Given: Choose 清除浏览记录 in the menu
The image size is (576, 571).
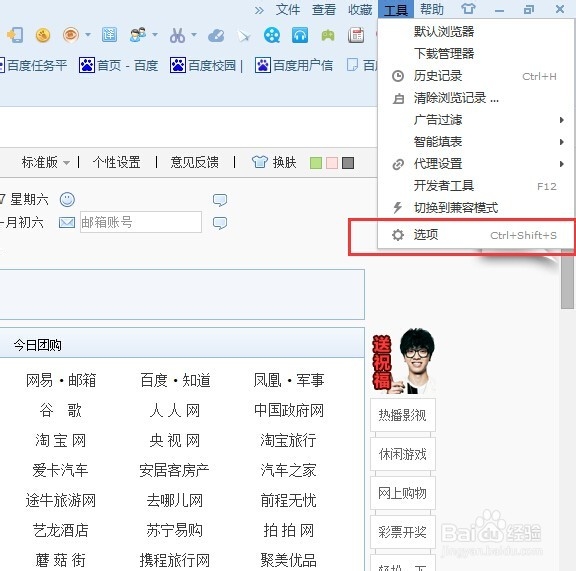Looking at the screenshot, I should [x=476, y=98].
